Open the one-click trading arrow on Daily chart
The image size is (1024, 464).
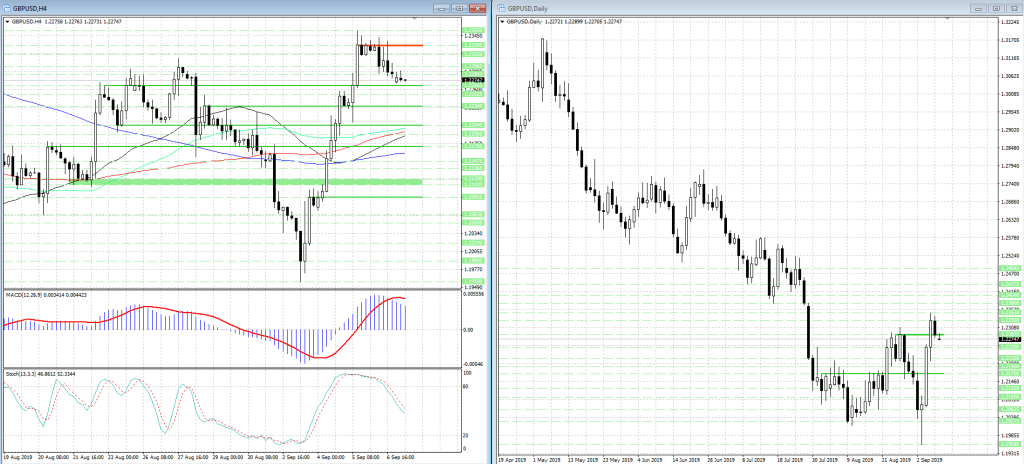[501, 21]
